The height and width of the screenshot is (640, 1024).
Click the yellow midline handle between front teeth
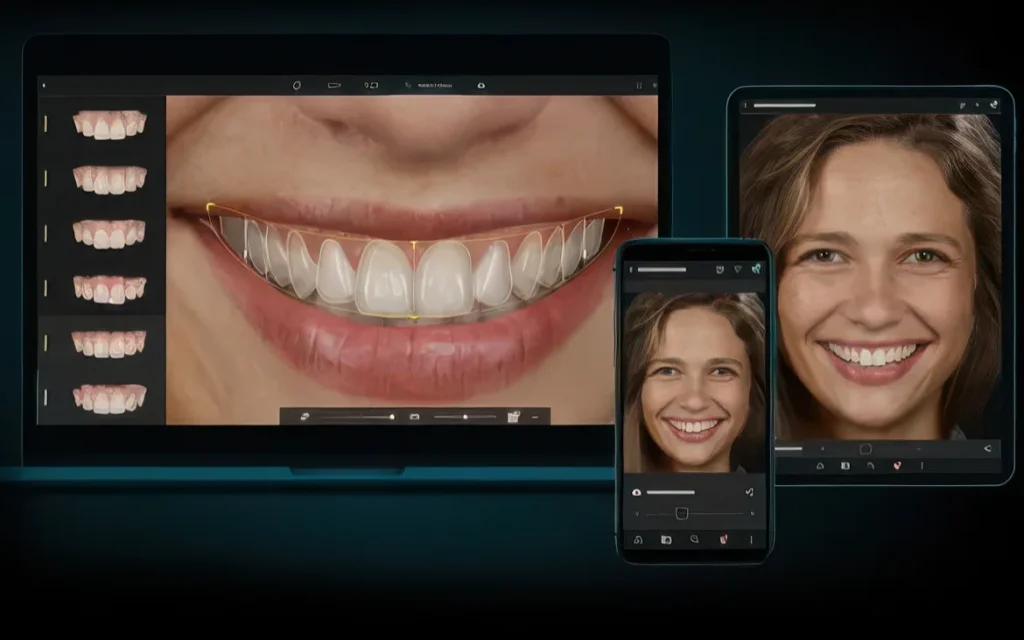(414, 243)
